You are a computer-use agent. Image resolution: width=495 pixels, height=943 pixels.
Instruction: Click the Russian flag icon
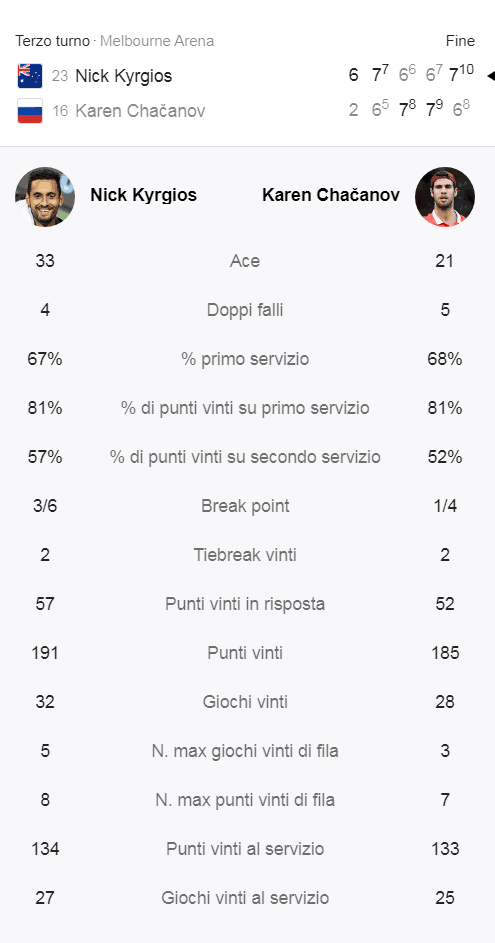(30, 111)
